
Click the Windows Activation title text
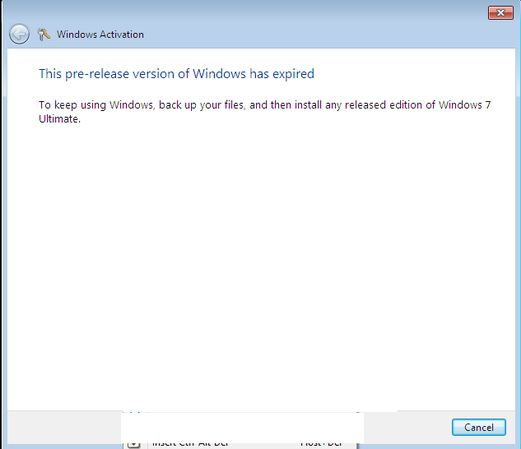click(100, 34)
